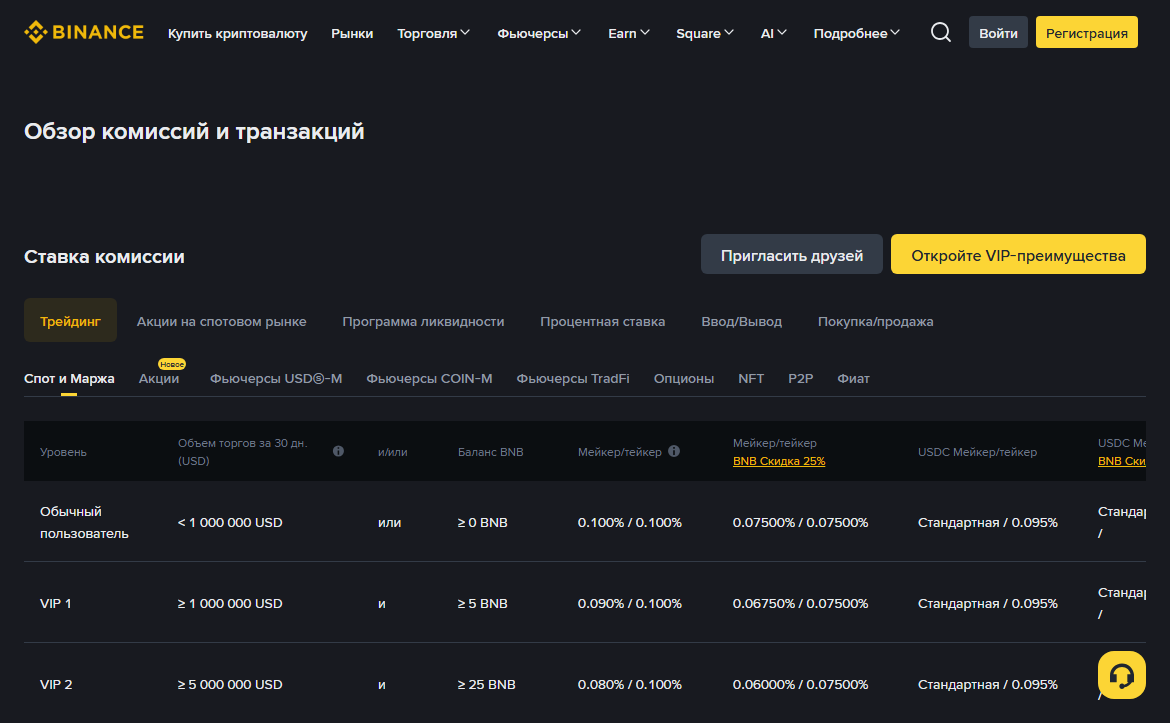The image size is (1170, 723).
Task: Switch to Акции на спотовом рынке tab
Action: point(222,322)
